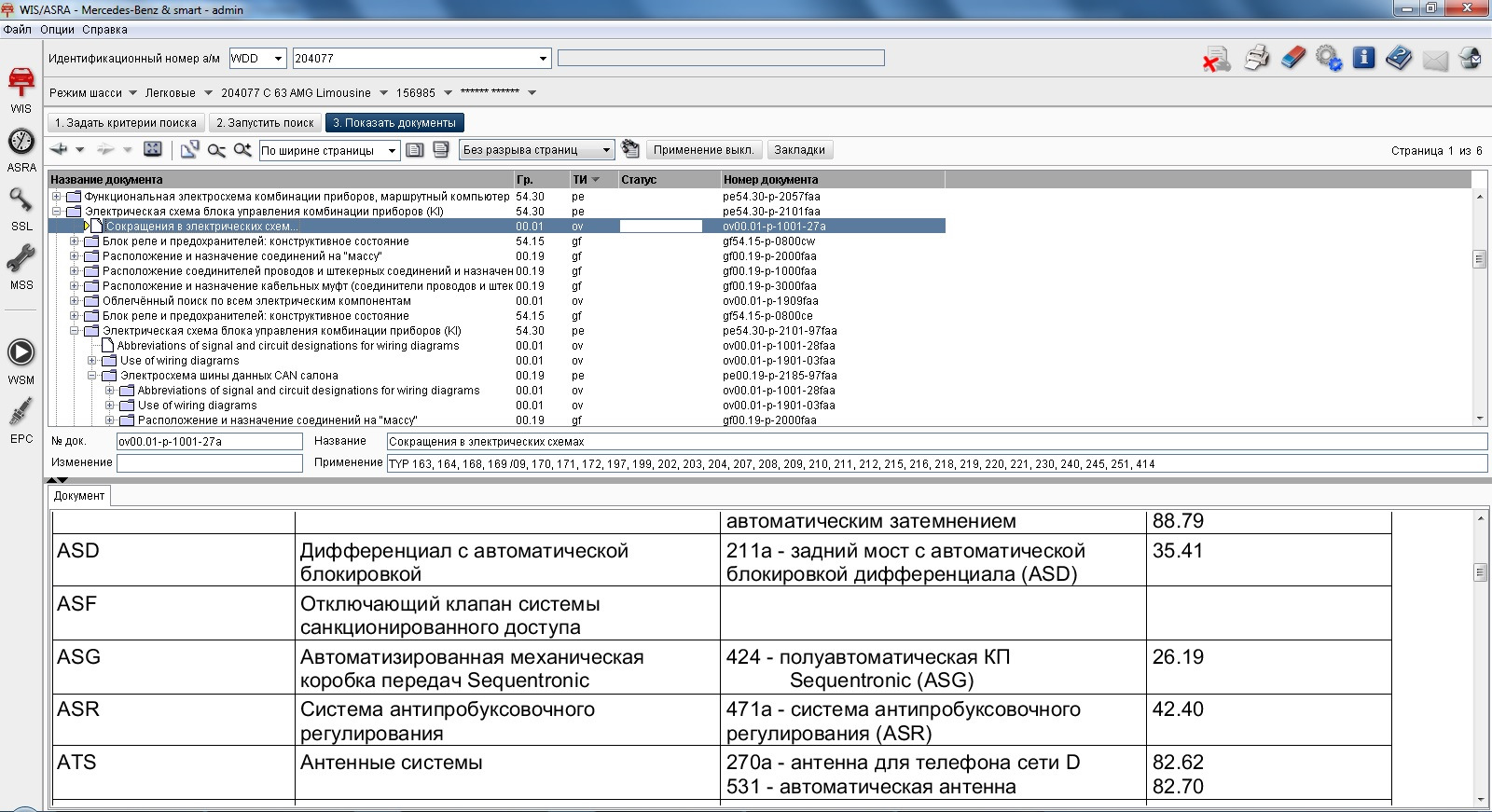Viewport: 1492px width, 812px height.
Task: Click document viewer vertical scrollbar thumb
Action: pyautogui.click(x=1480, y=572)
